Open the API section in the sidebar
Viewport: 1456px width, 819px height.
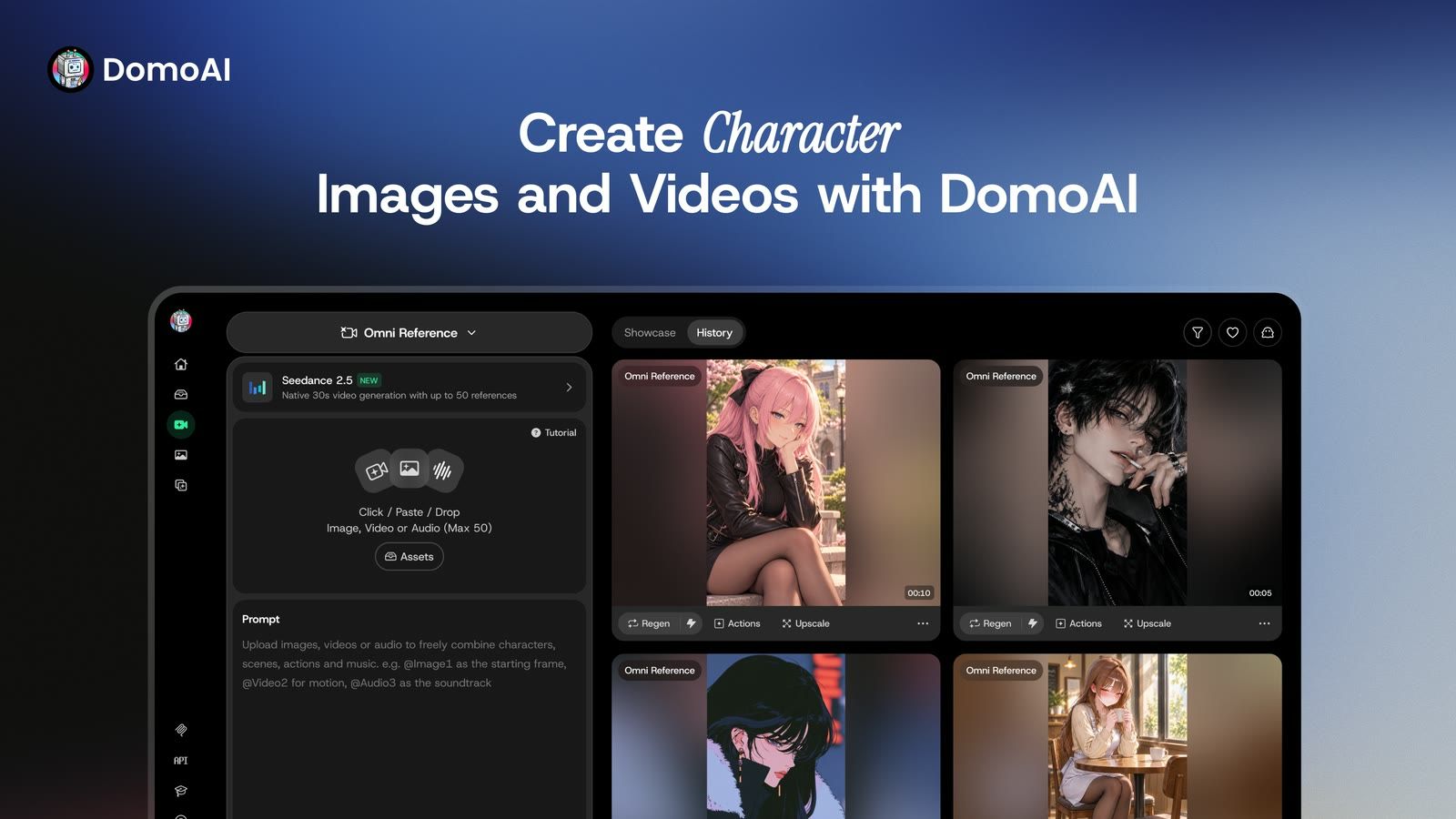tap(181, 761)
